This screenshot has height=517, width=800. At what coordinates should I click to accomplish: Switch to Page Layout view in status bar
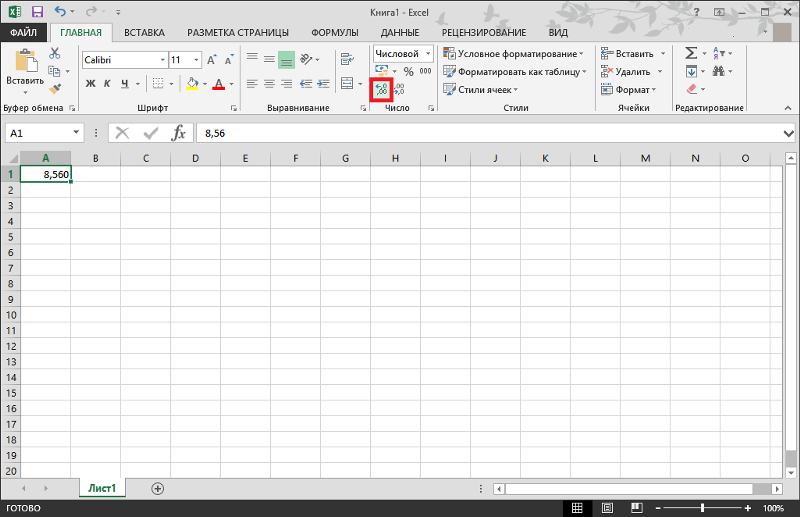click(607, 508)
